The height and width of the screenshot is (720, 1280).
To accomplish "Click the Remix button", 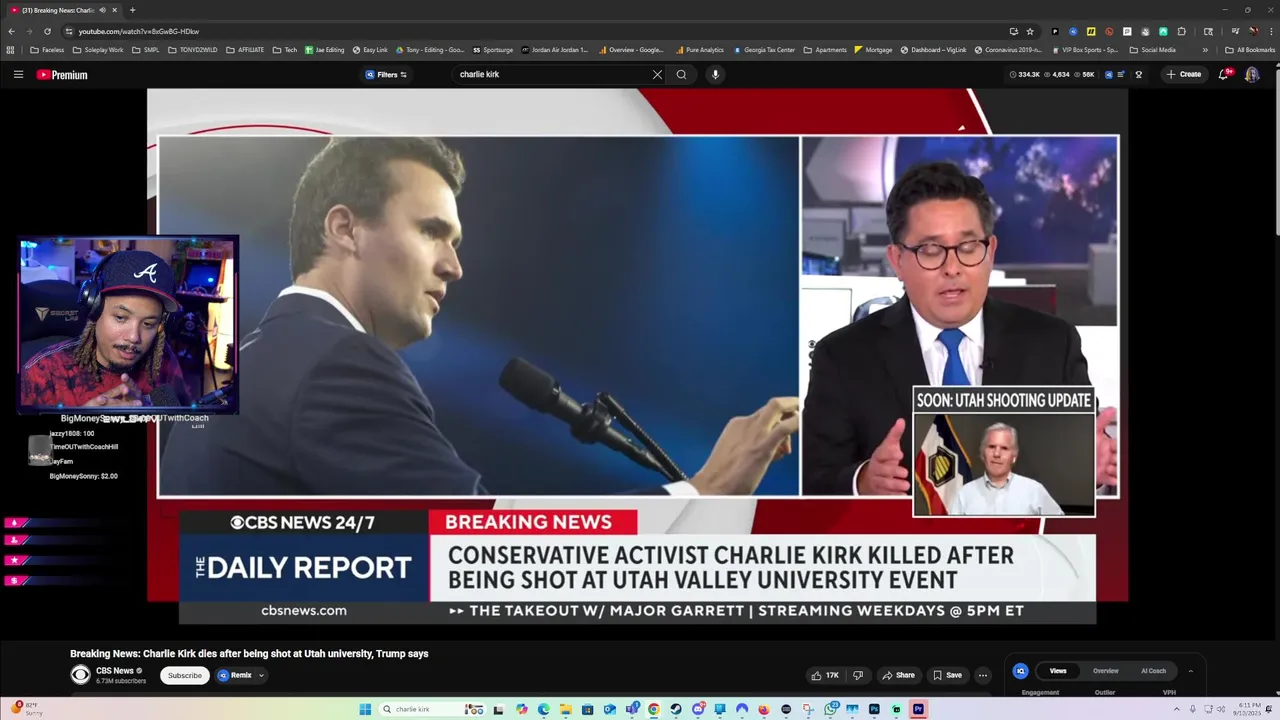I will (236, 675).
